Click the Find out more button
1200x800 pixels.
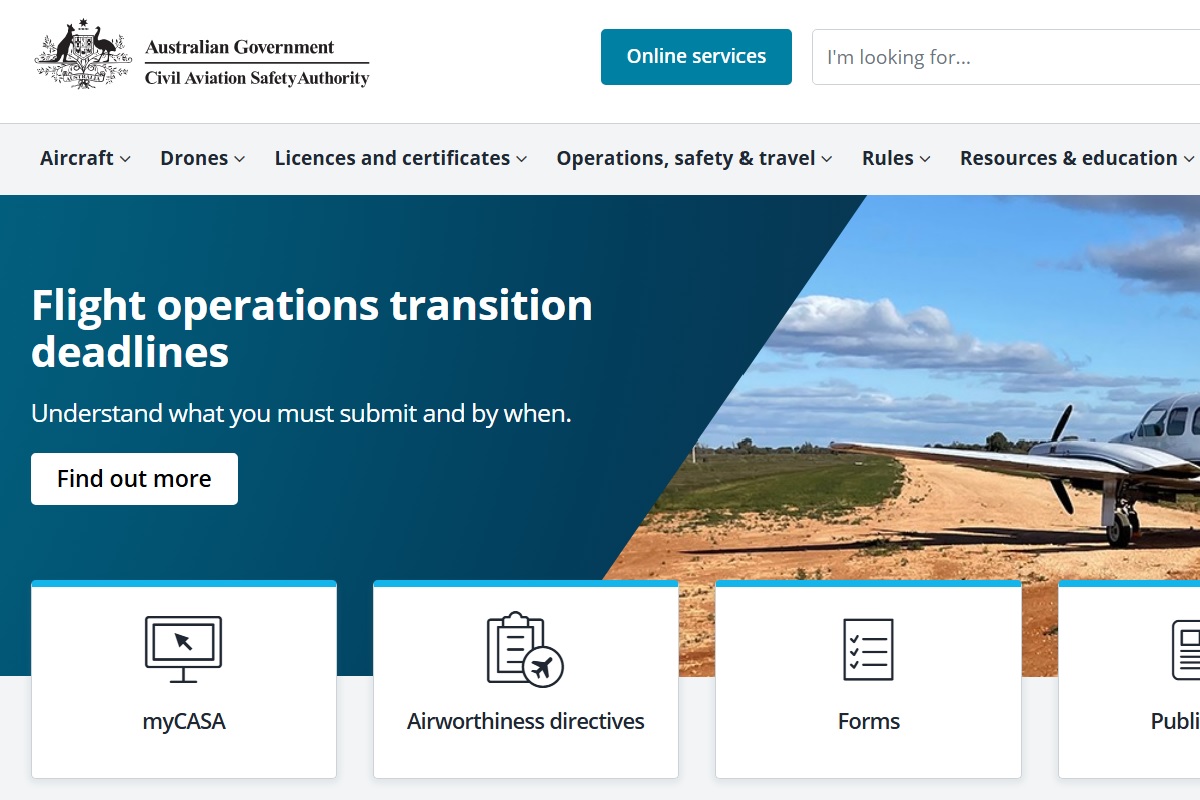pos(134,479)
